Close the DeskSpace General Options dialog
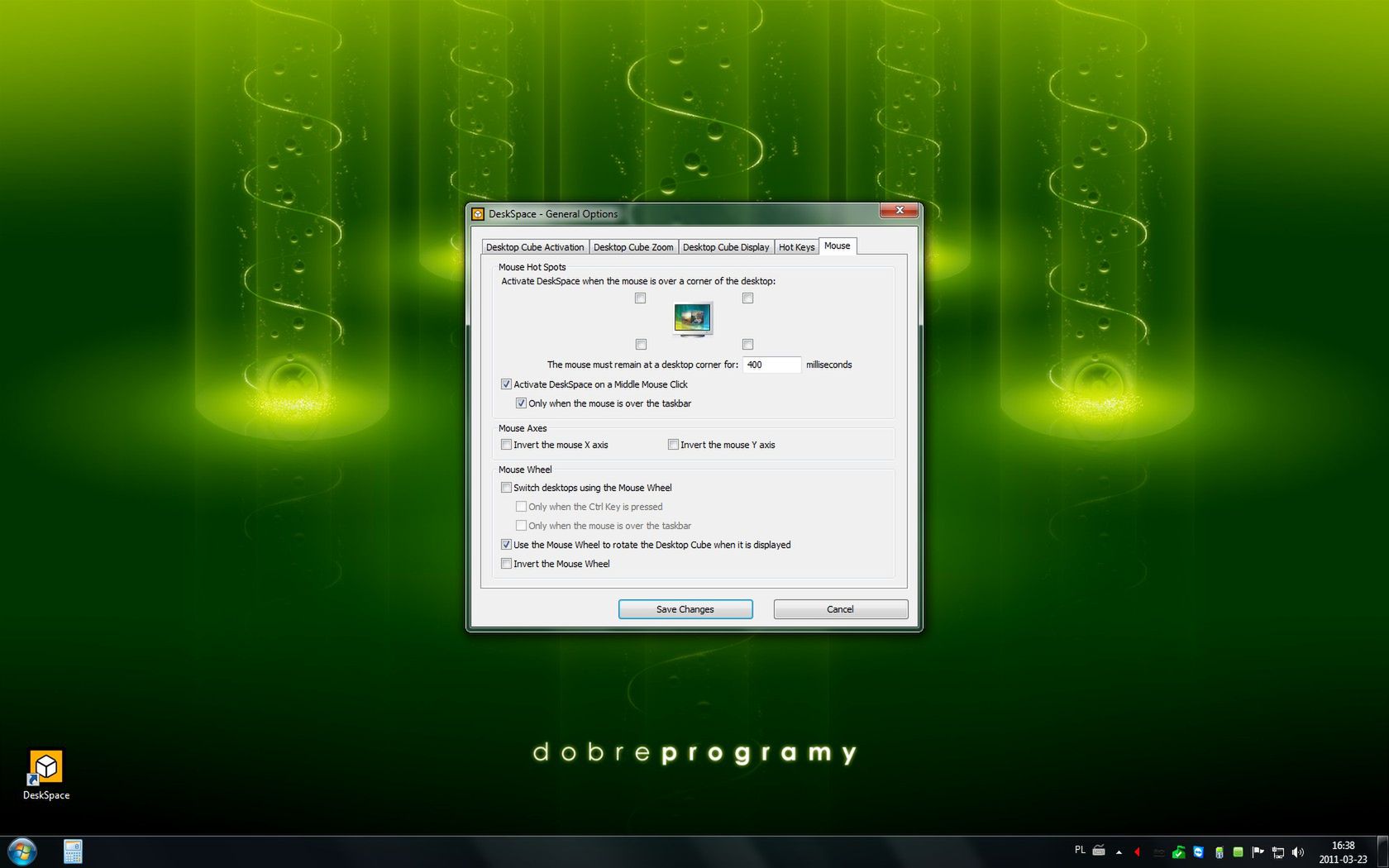Viewport: 1389px width, 868px height. 899,210
